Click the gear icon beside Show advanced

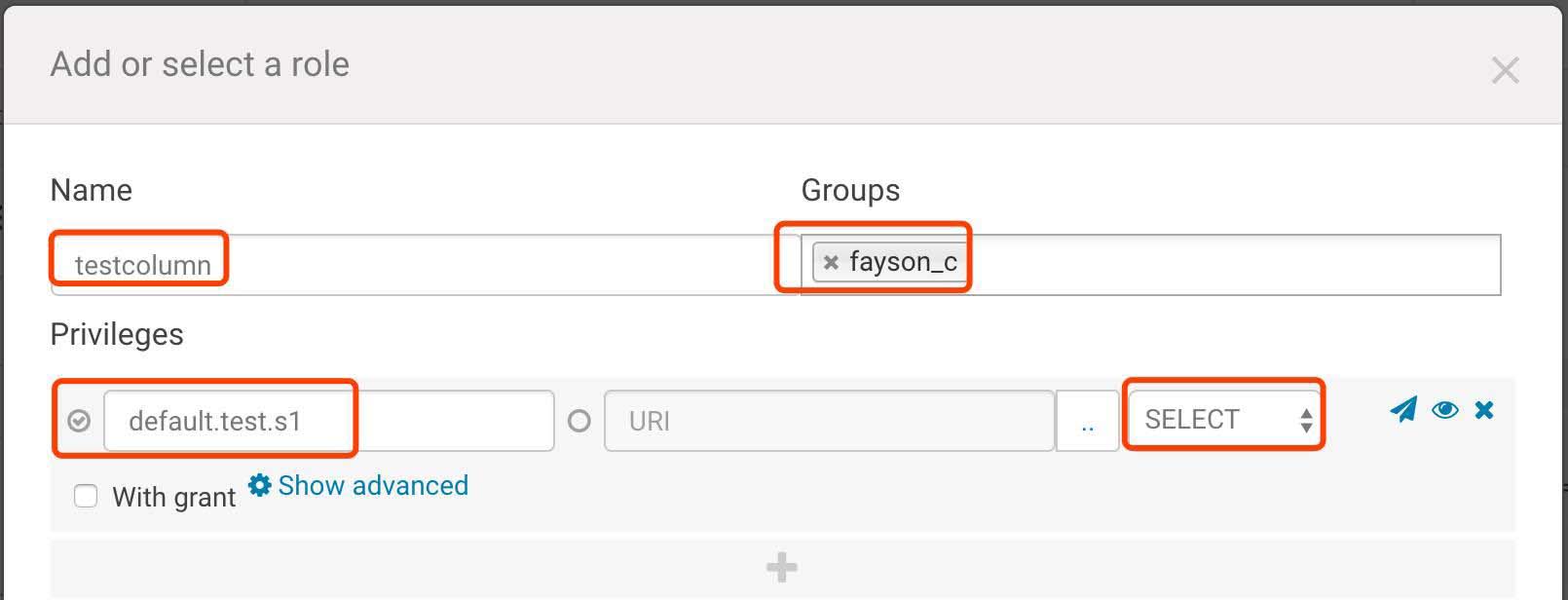tap(259, 485)
